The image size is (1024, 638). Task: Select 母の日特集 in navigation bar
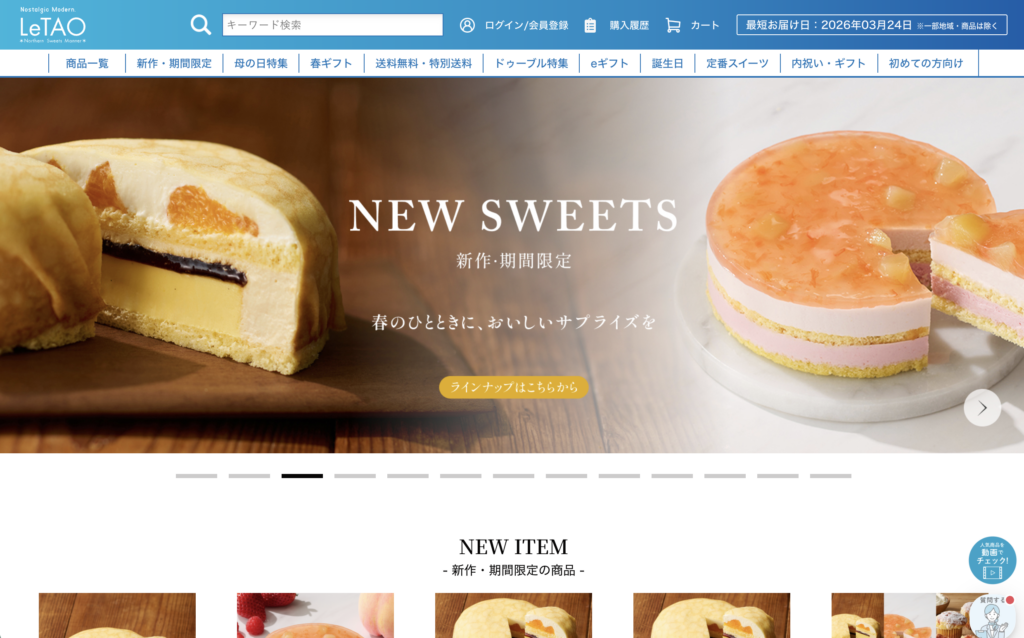click(x=261, y=63)
